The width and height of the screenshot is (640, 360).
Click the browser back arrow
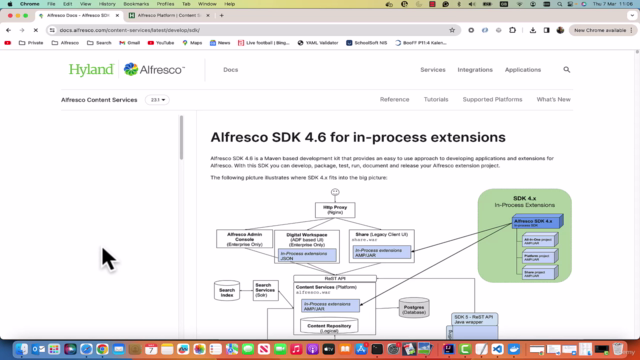pos(9,30)
